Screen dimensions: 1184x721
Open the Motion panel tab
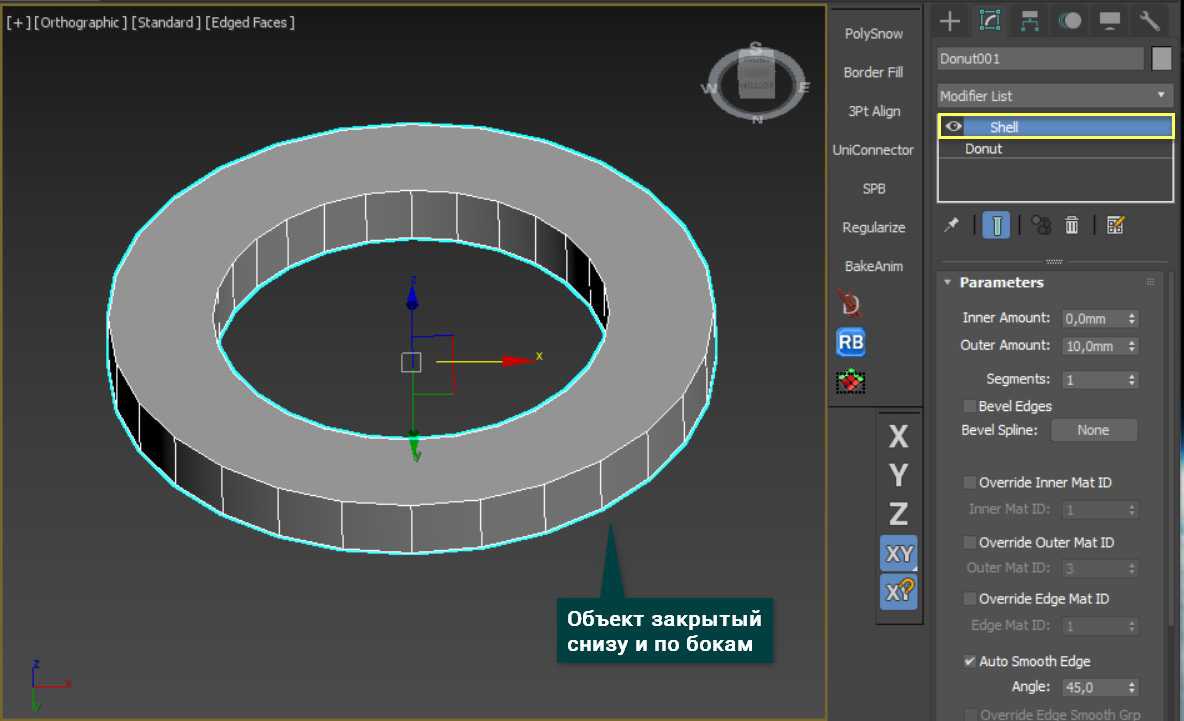(x=1069, y=21)
